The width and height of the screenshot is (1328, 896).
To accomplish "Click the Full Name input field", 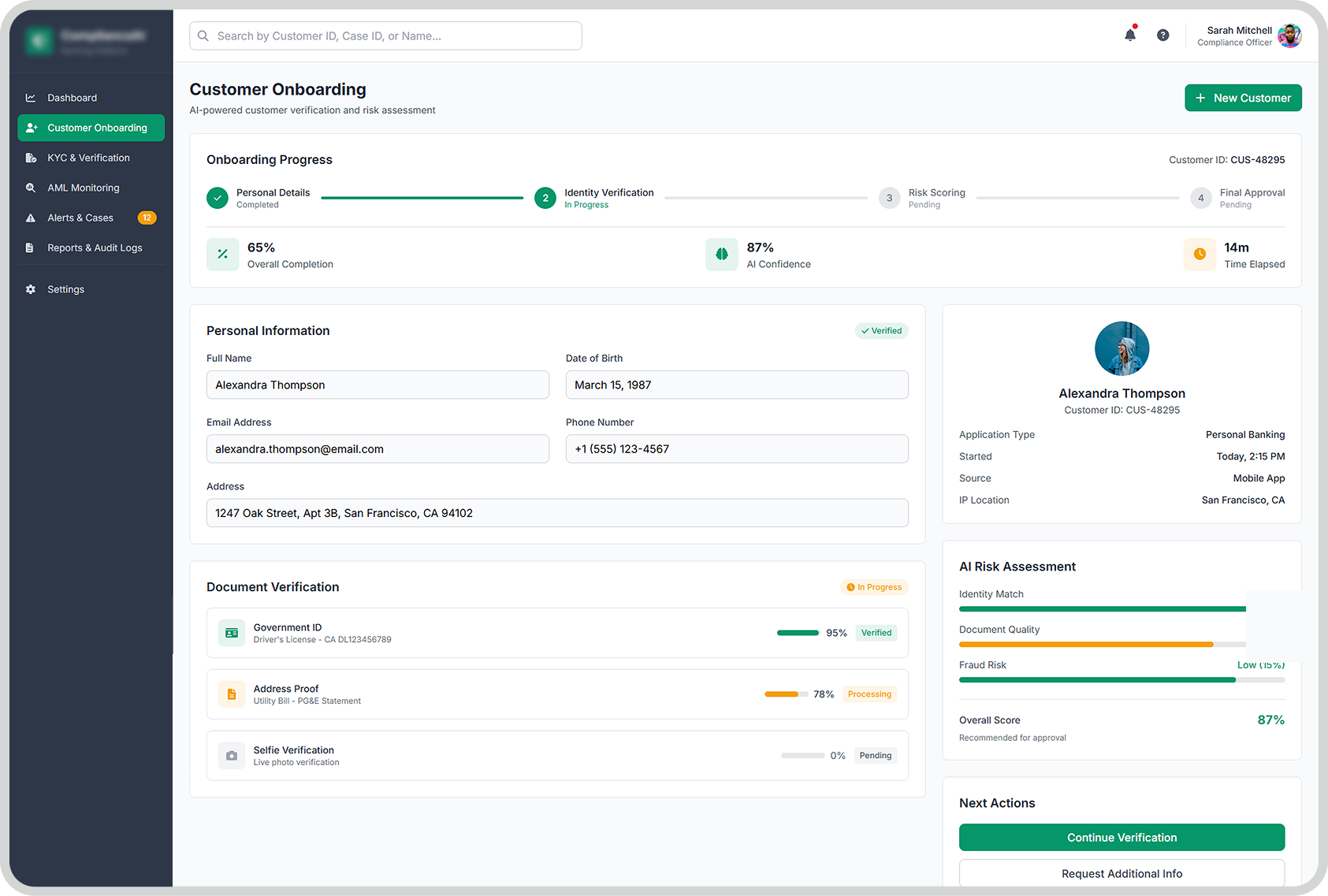I will (378, 385).
